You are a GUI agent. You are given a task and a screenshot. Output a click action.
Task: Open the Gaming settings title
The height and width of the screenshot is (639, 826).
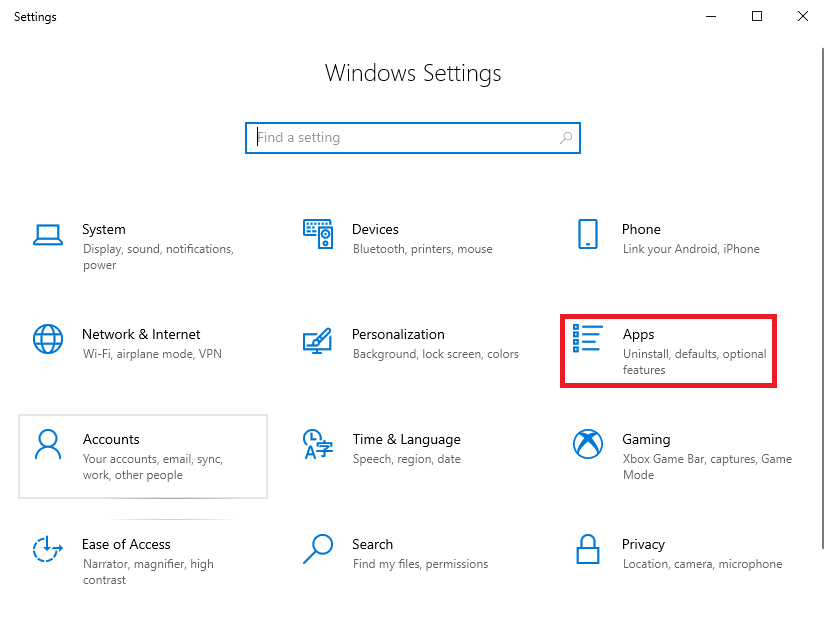coord(646,439)
